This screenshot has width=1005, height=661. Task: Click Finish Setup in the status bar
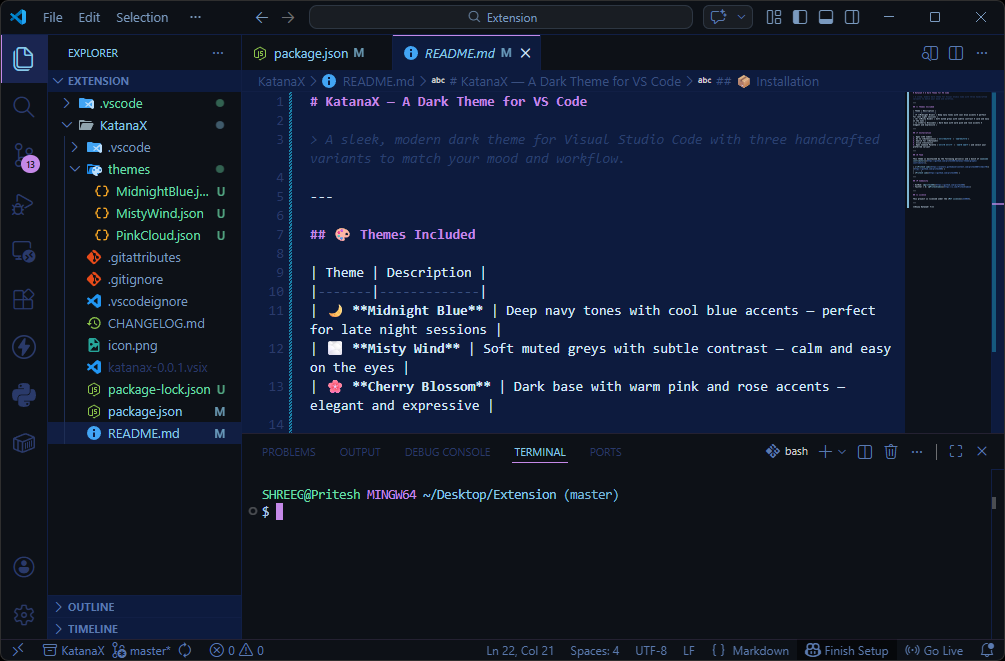click(847, 650)
